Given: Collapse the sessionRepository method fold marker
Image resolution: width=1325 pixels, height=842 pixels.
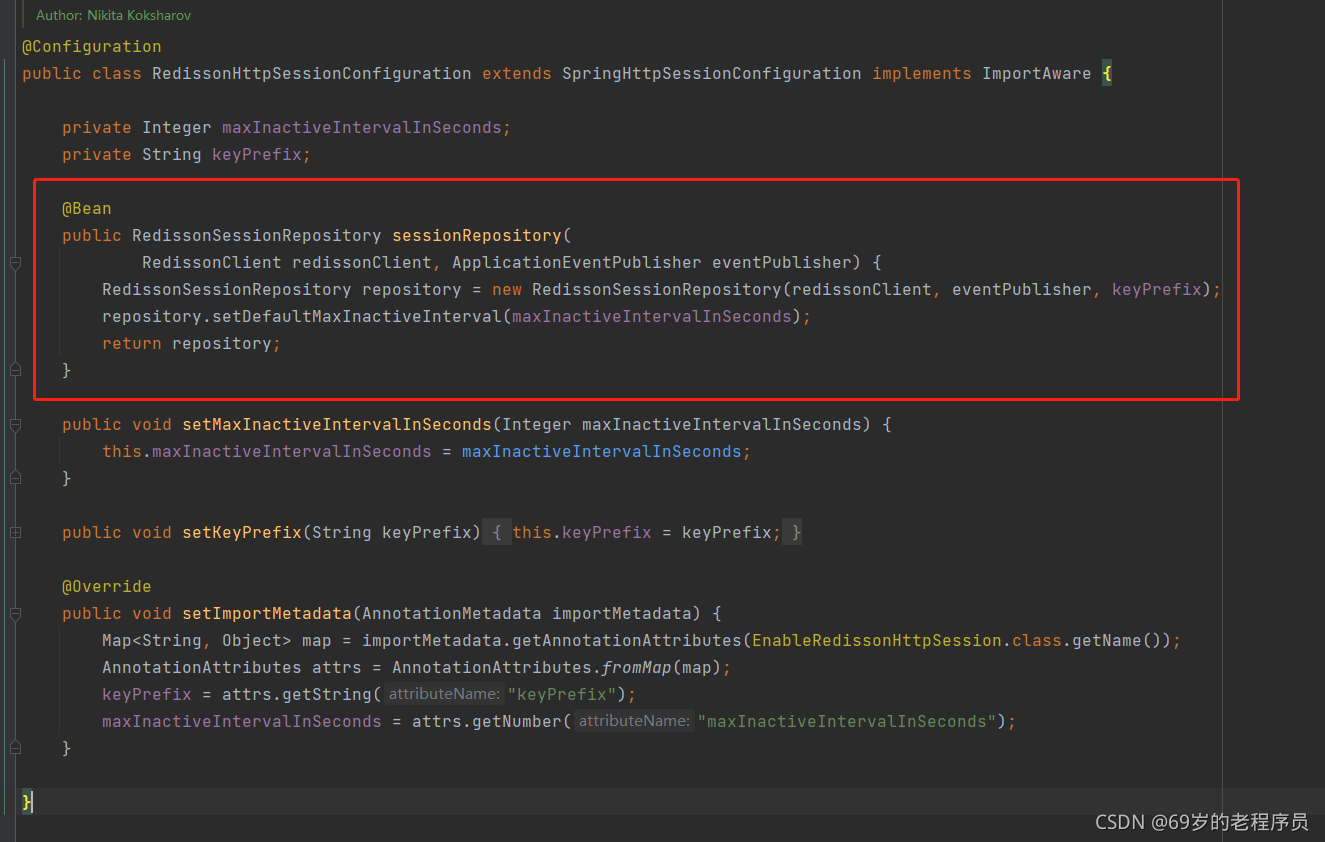Looking at the screenshot, I should [x=15, y=263].
